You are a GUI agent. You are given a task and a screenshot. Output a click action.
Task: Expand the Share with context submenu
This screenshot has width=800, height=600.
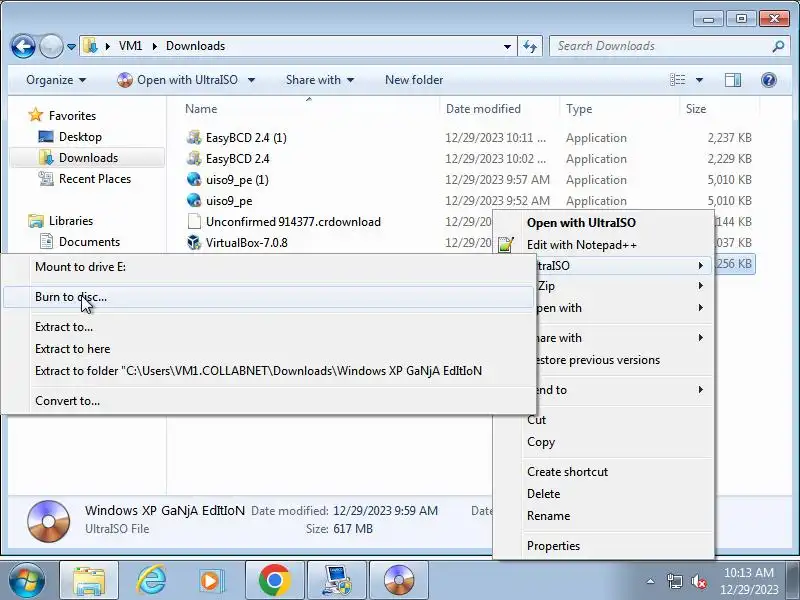click(623, 338)
